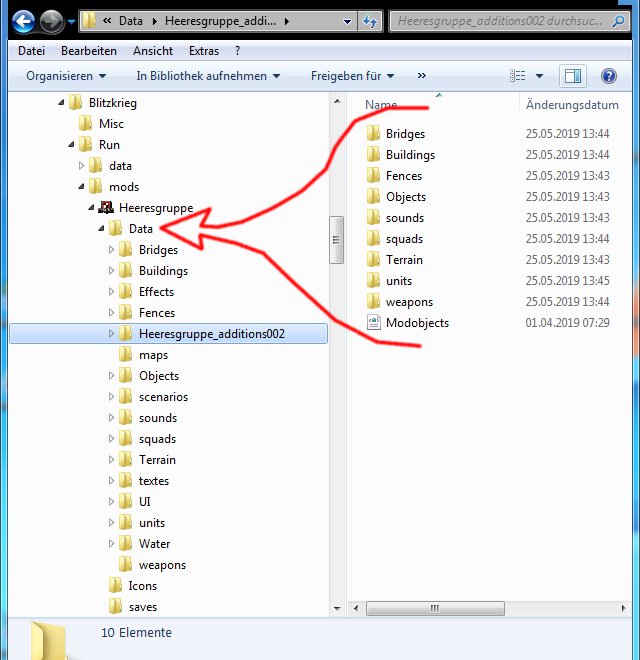
Task: Click the tree pane vertical scrollbar thumb
Action: pyautogui.click(x=336, y=240)
